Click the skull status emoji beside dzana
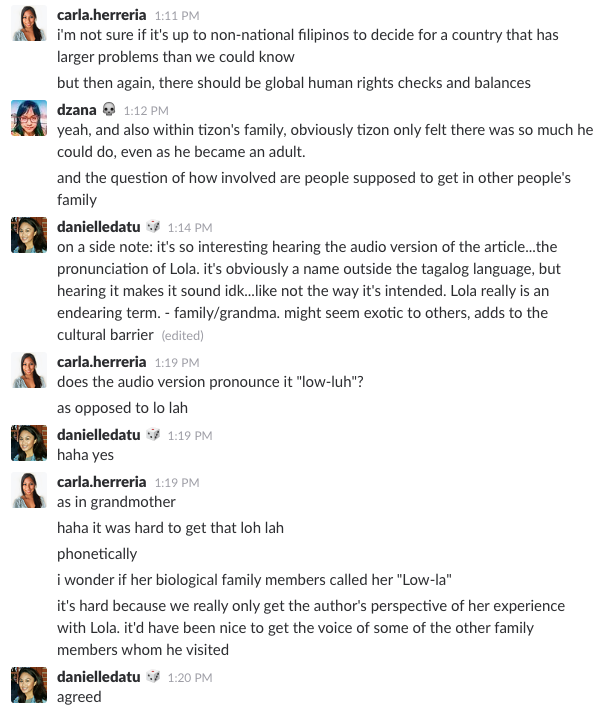 click(109, 109)
